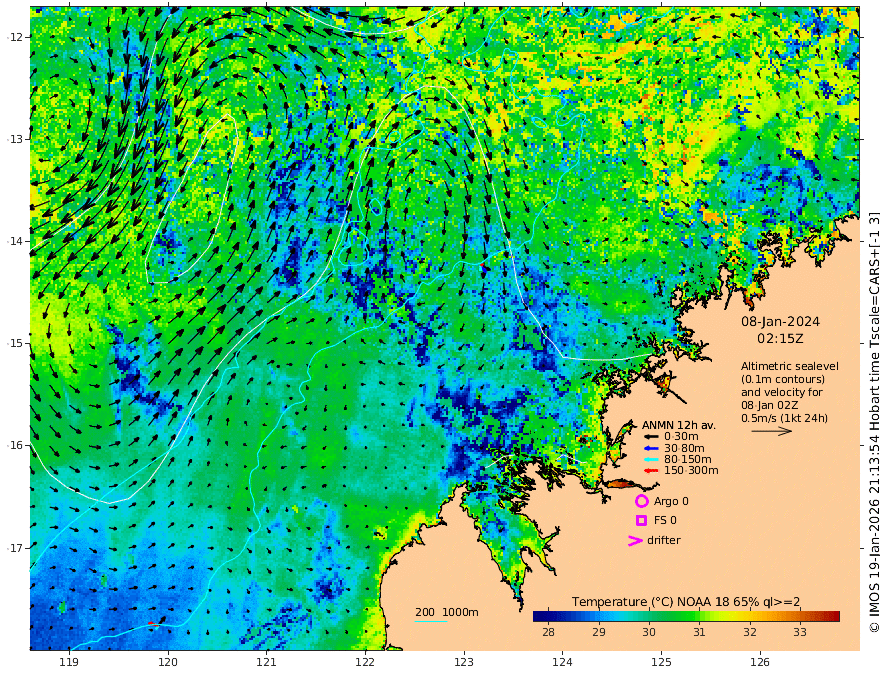Click the temperature color bar
The height and width of the screenshot is (680, 880).
click(686, 616)
